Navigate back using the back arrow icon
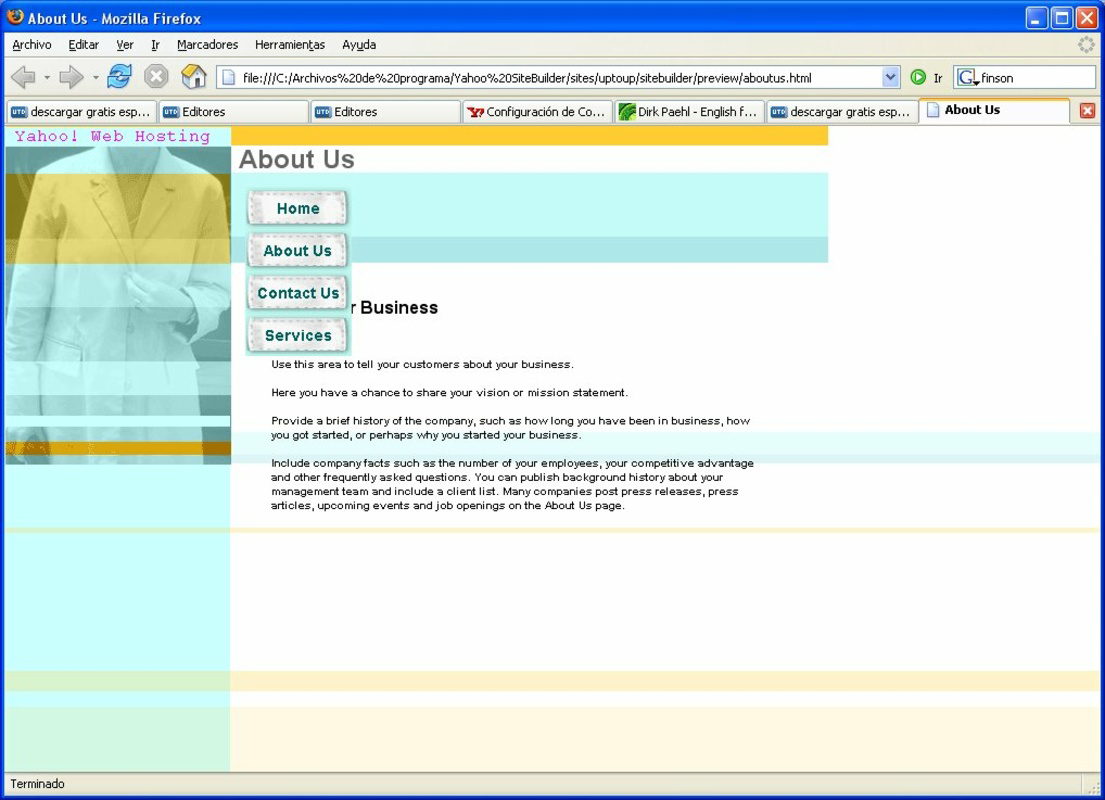 [x=25, y=76]
